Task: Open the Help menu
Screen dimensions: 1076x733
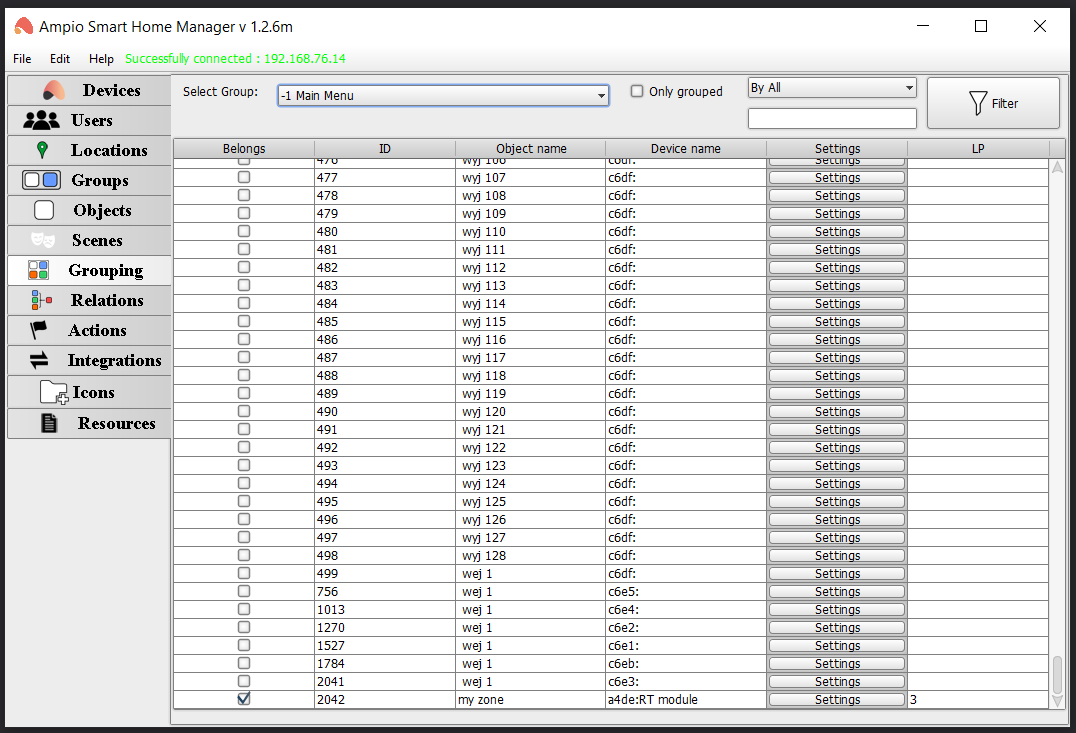Action: pos(101,59)
